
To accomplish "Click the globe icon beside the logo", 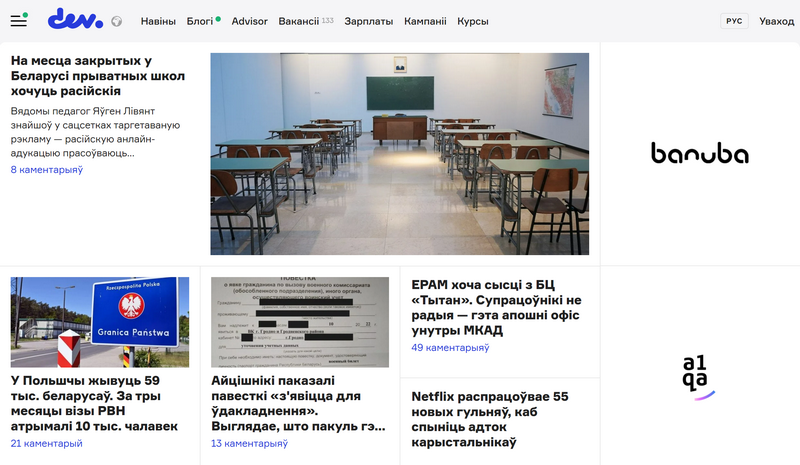I will point(116,21).
